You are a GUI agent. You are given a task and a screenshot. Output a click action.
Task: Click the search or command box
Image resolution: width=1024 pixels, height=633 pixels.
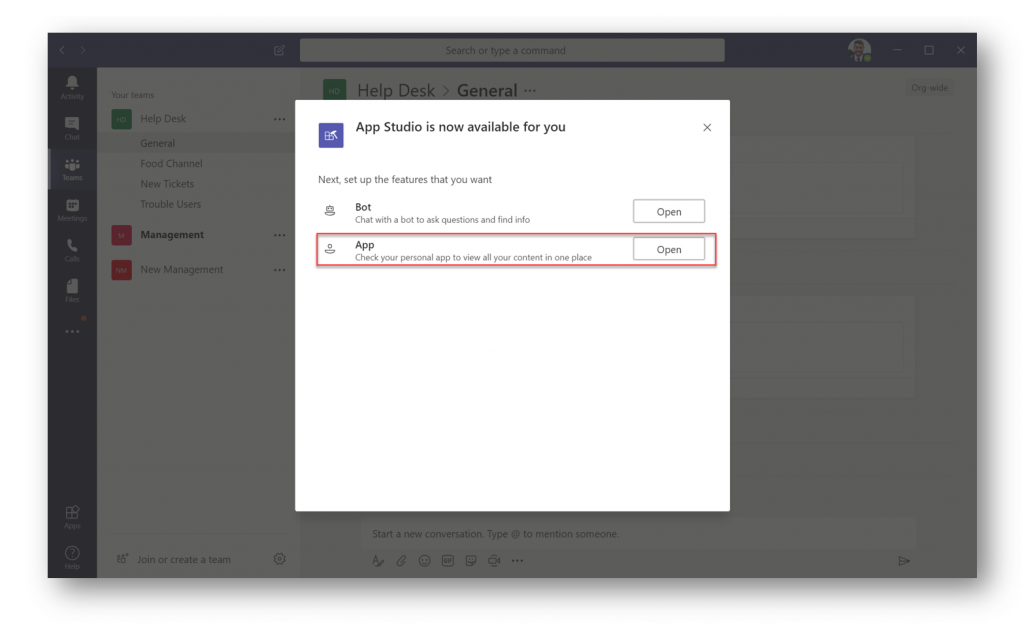(x=512, y=50)
